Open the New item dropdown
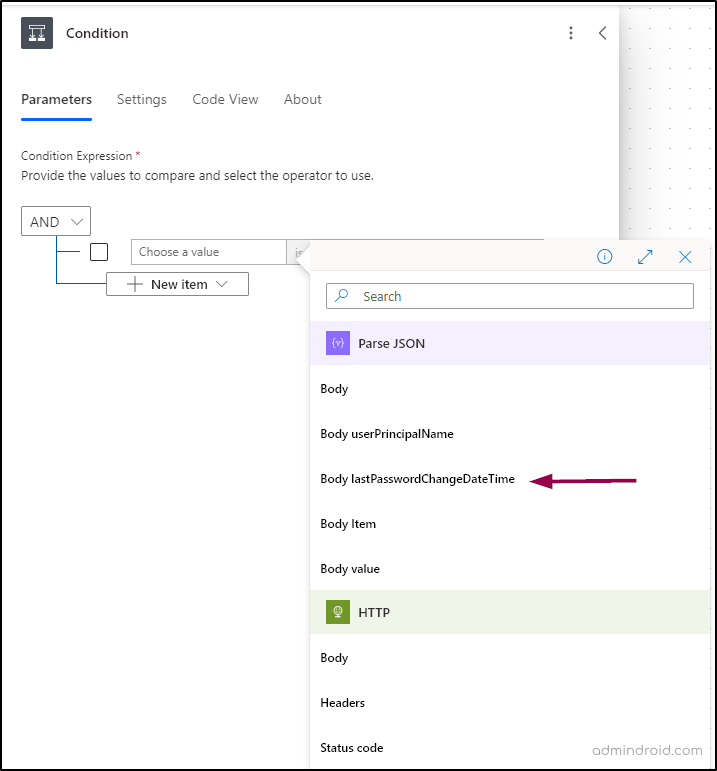717x771 pixels. [178, 284]
